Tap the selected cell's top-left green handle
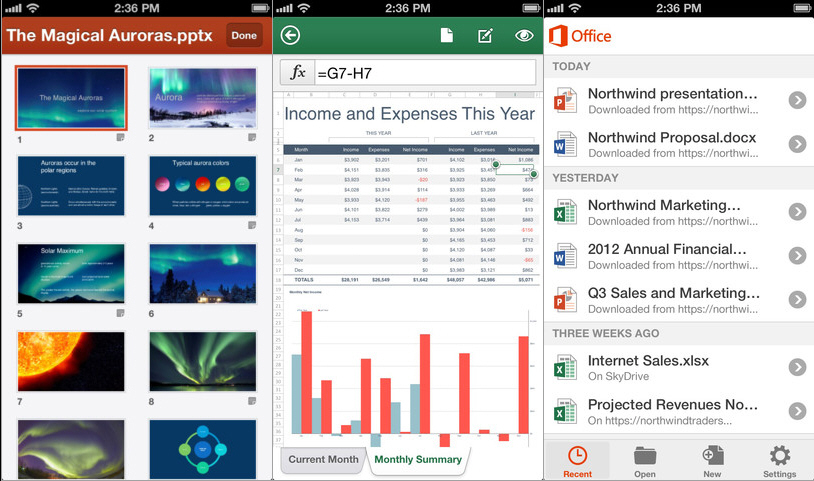 point(496,164)
